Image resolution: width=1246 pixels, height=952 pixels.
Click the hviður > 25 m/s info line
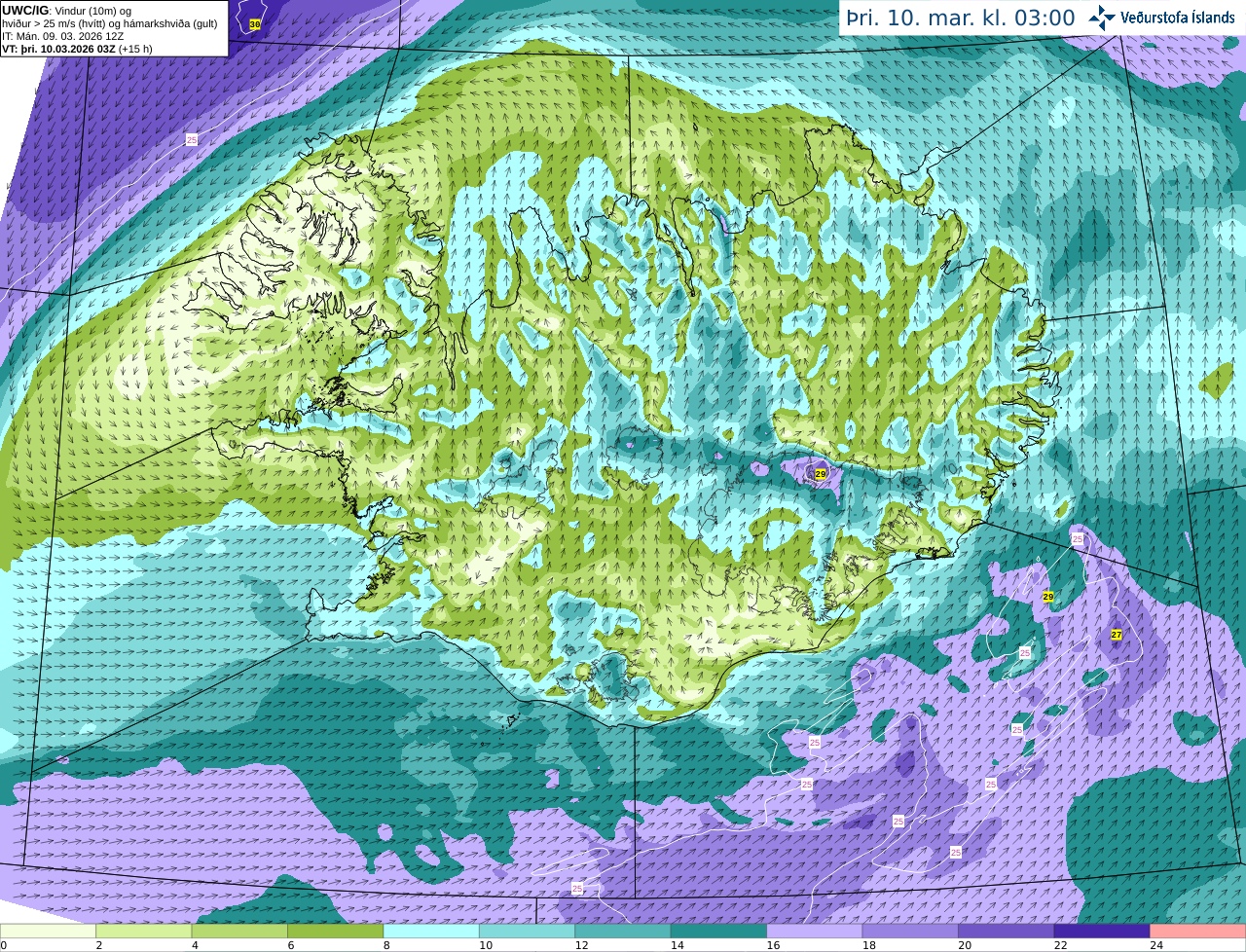109,23
